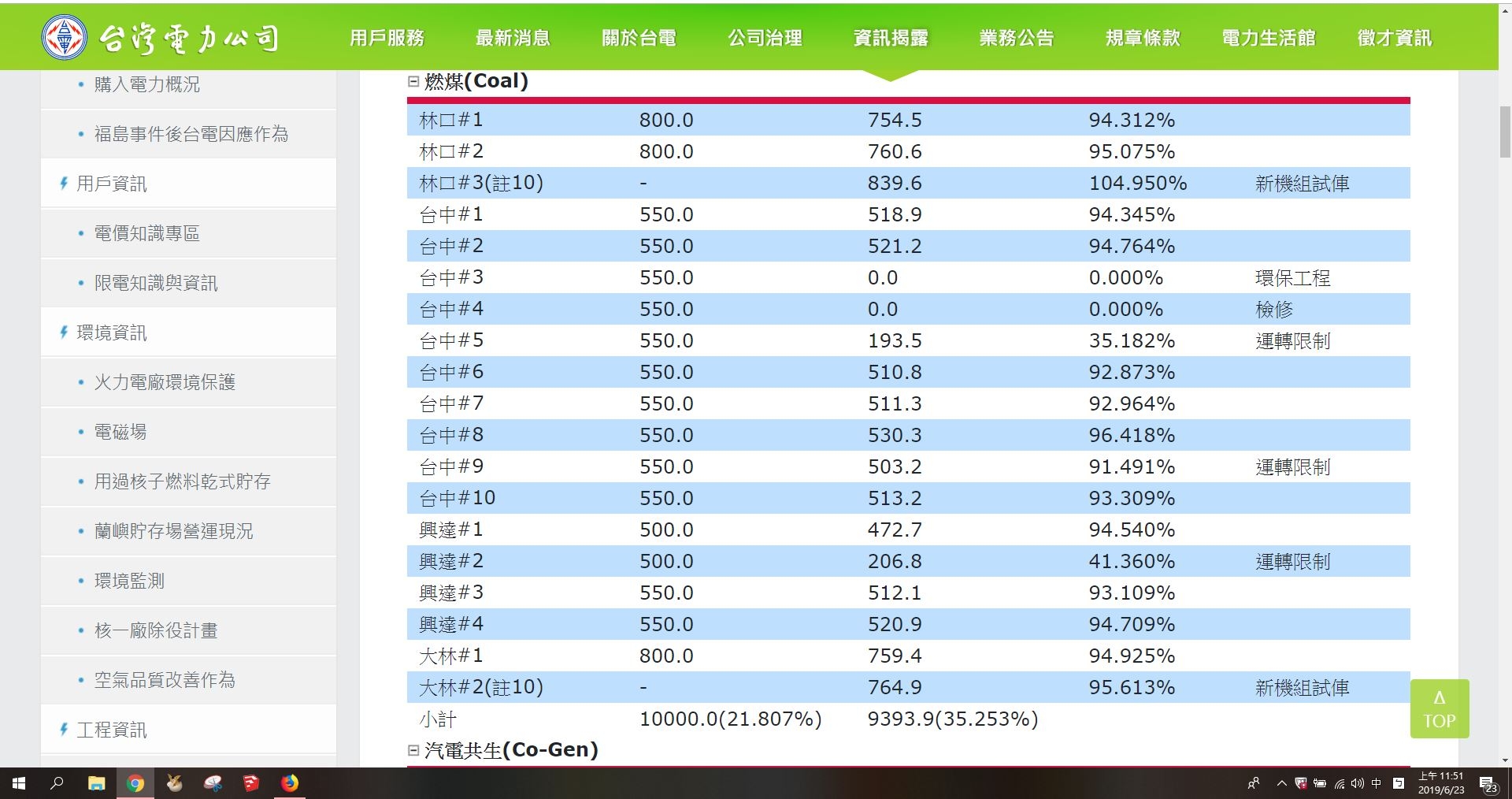Open 福島事件後台電因應作為 link
Image resolution: width=1512 pixels, height=799 pixels.
click(x=191, y=134)
